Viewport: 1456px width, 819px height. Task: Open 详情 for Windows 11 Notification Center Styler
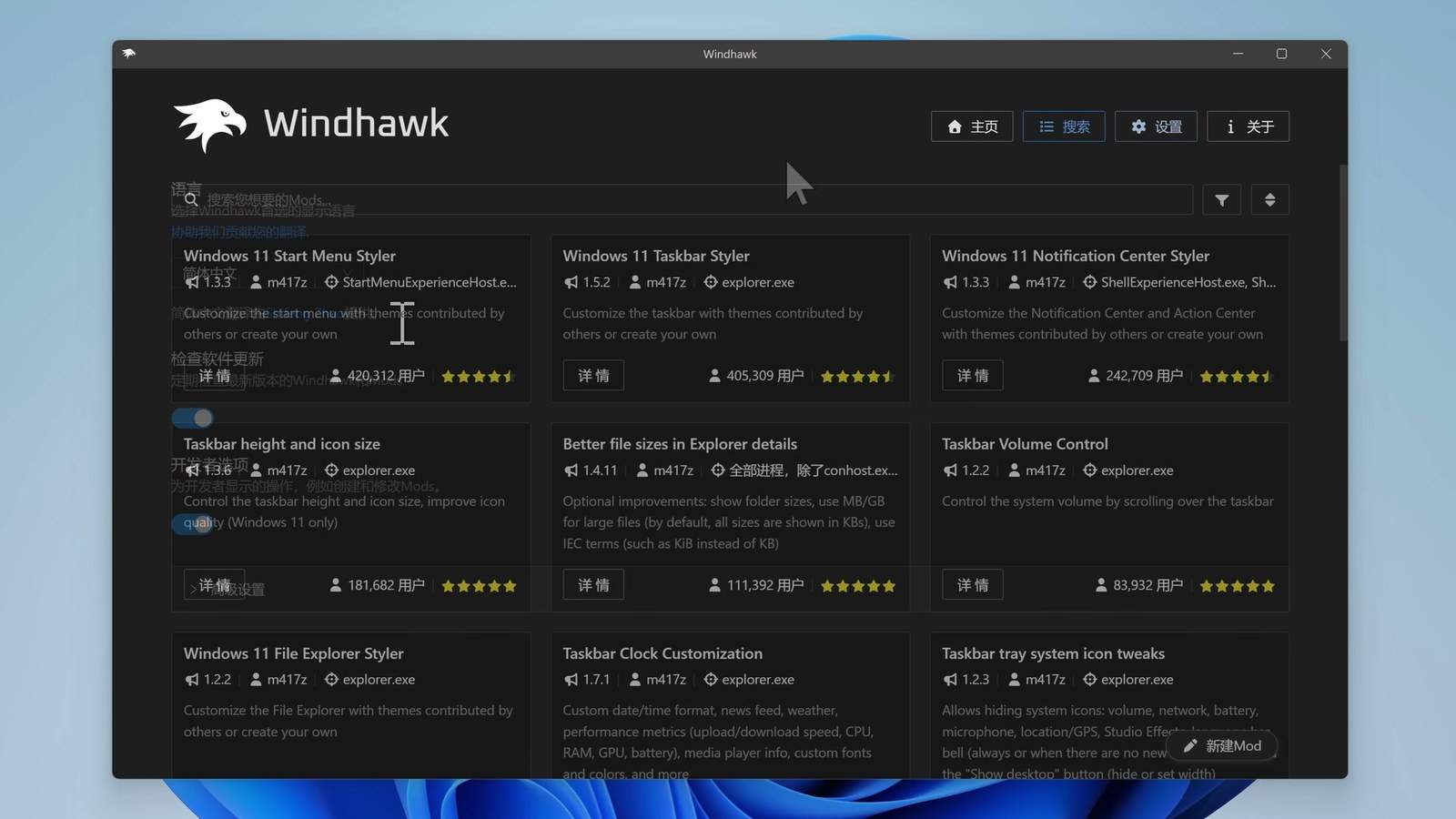click(x=973, y=376)
